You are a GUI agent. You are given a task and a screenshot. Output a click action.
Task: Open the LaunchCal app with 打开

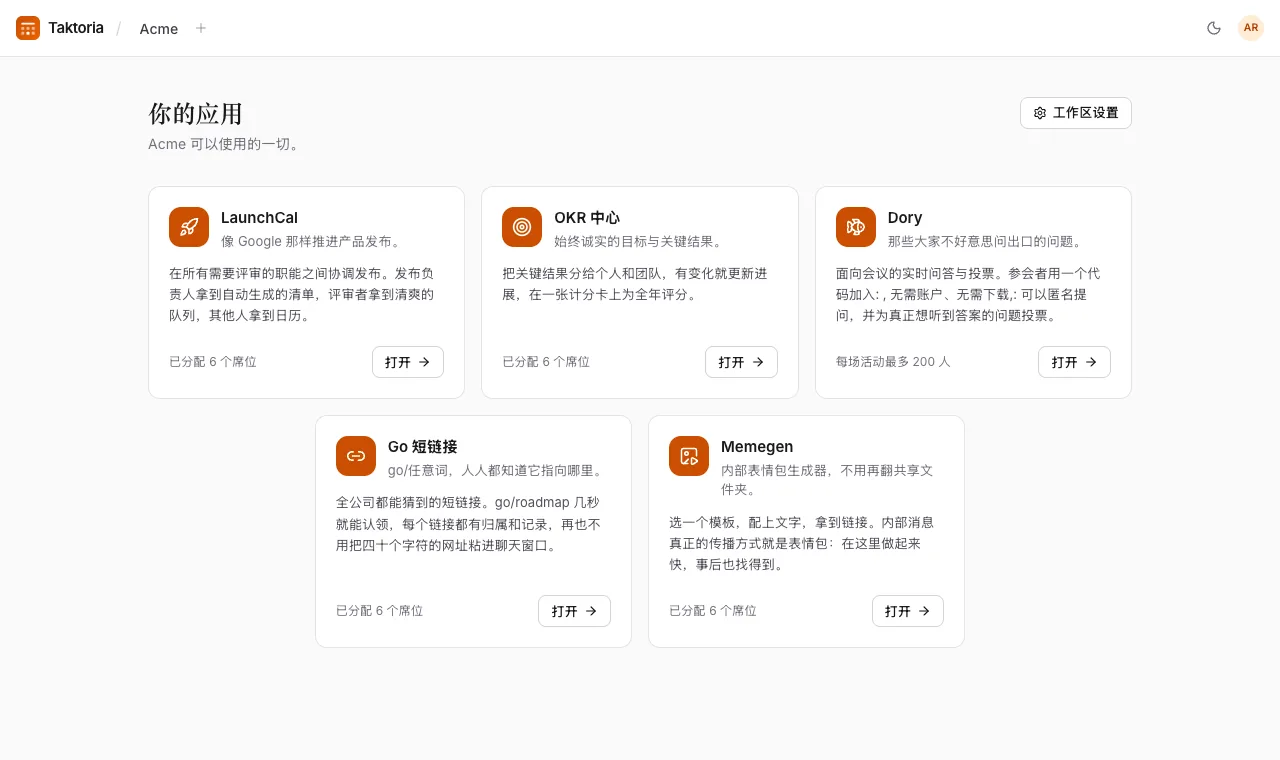coord(408,362)
